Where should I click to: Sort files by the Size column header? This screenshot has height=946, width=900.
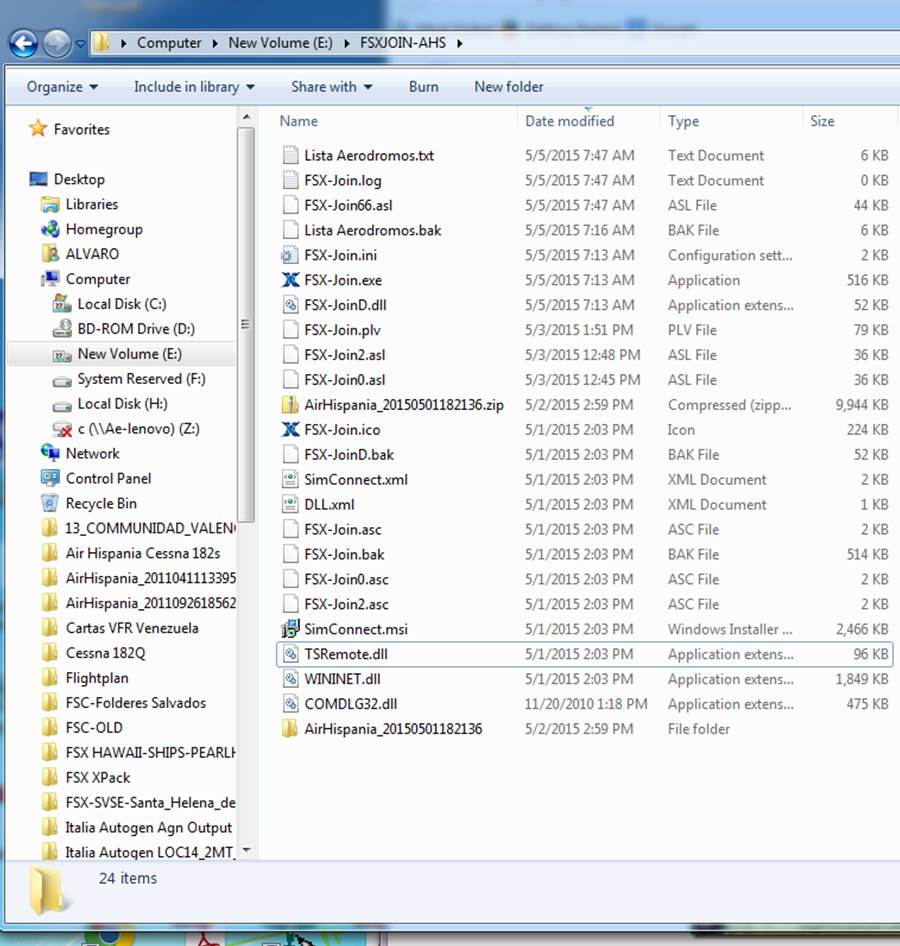point(822,121)
